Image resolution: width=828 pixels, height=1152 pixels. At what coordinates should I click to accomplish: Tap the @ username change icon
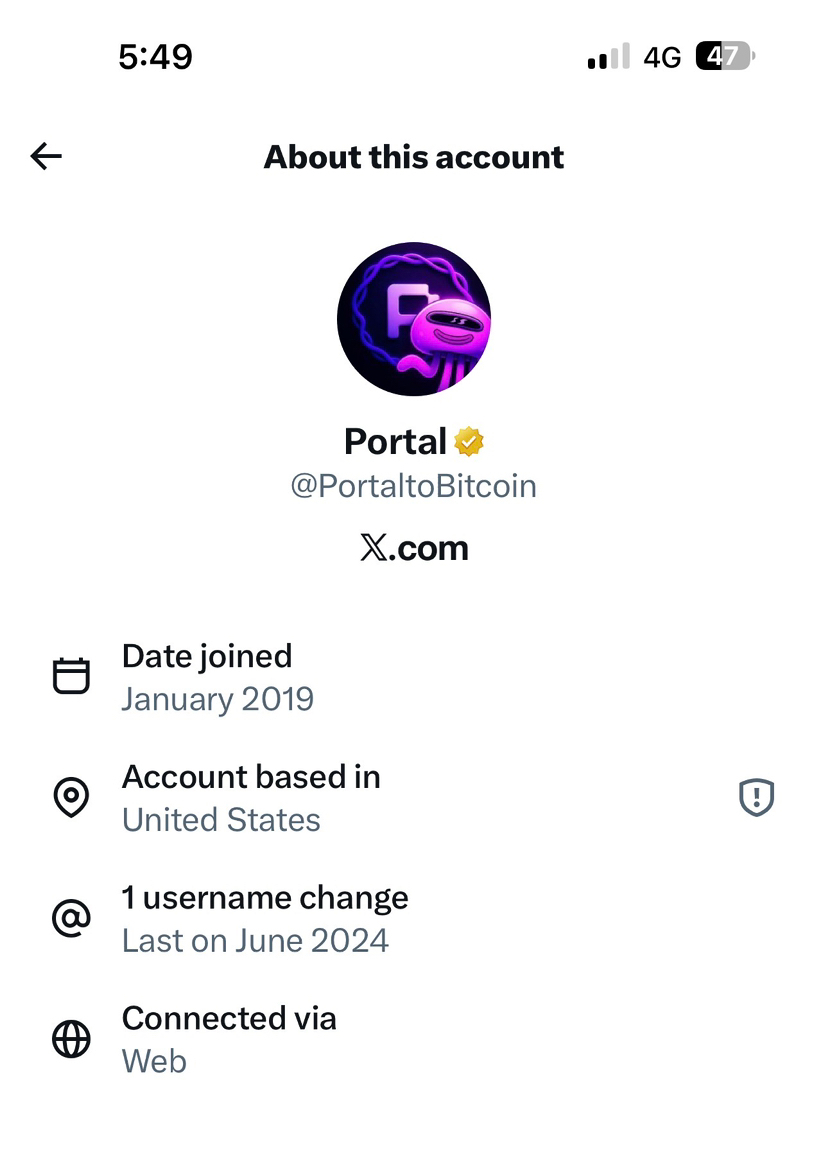click(x=71, y=919)
